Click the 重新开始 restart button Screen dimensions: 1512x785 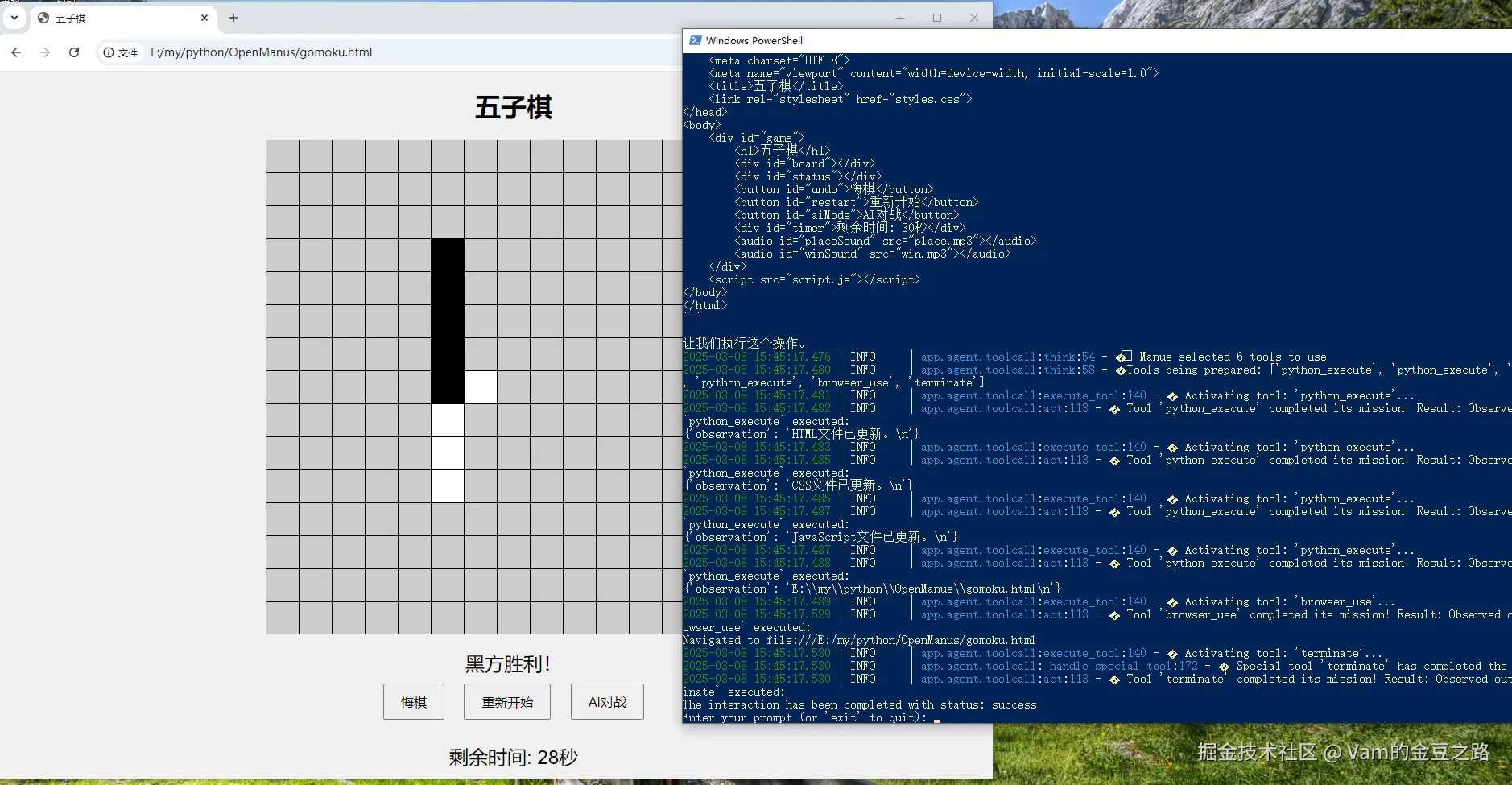pos(507,702)
